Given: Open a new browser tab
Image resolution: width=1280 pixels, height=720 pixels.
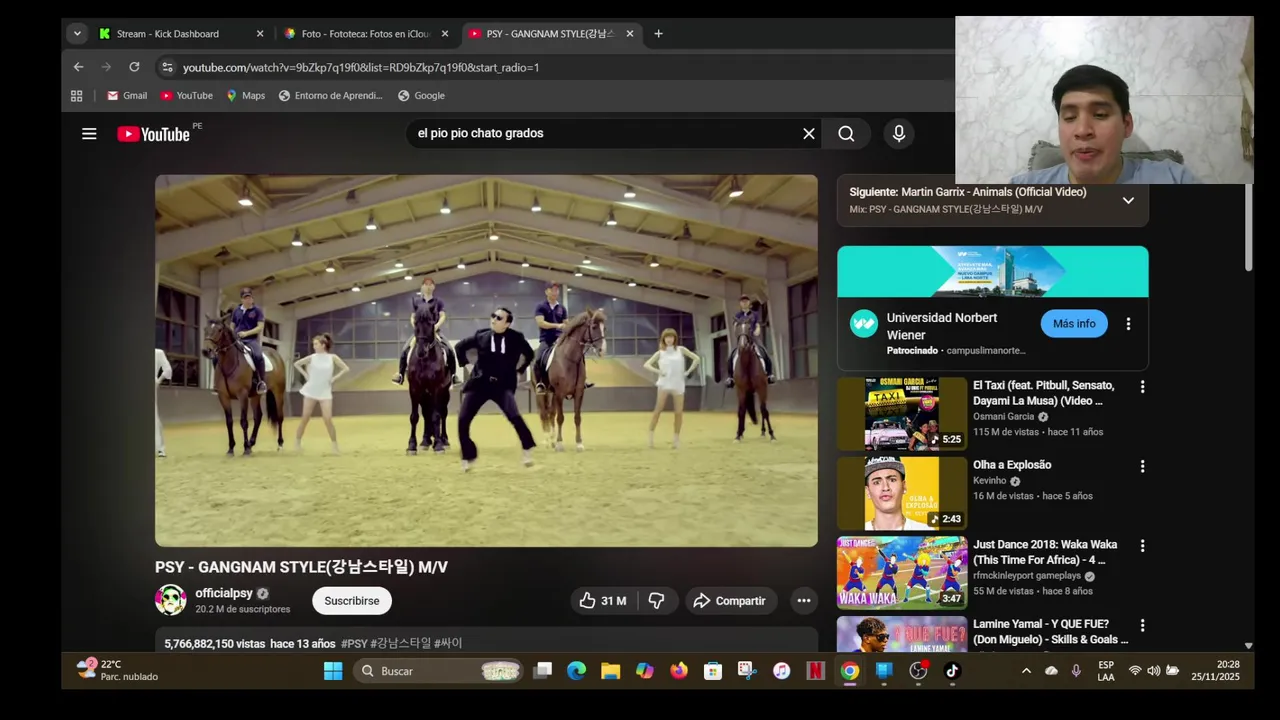Looking at the screenshot, I should pos(658,34).
